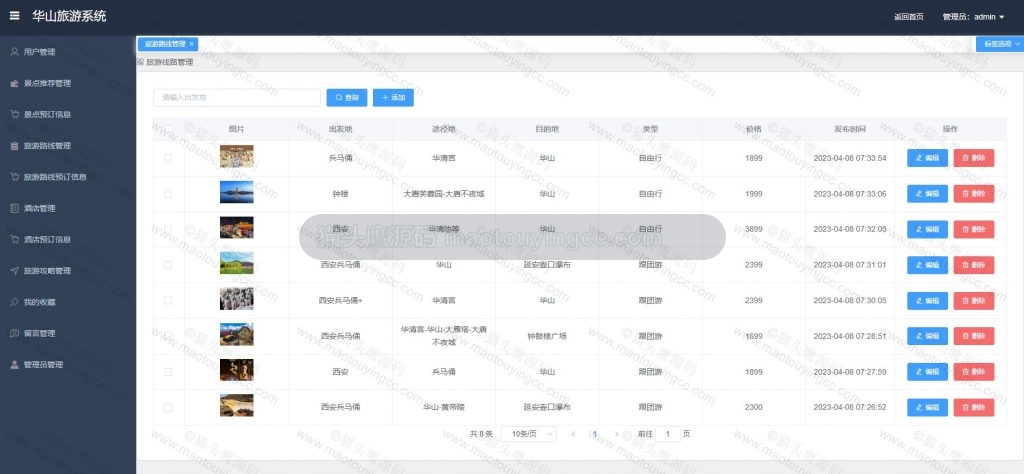Click the icon beside 我的收藏
This screenshot has height=474, width=1024.
coord(14,302)
